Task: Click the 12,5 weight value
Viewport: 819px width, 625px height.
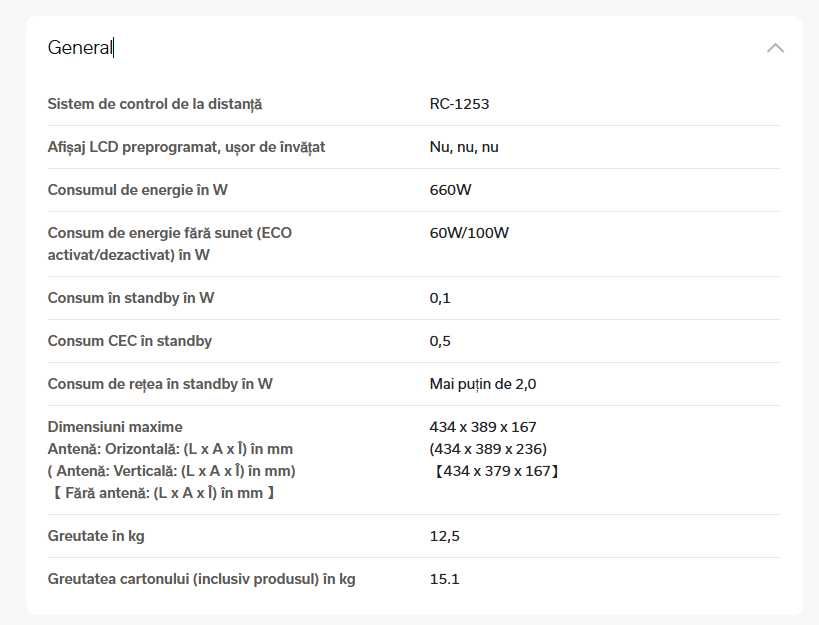Action: coord(444,536)
